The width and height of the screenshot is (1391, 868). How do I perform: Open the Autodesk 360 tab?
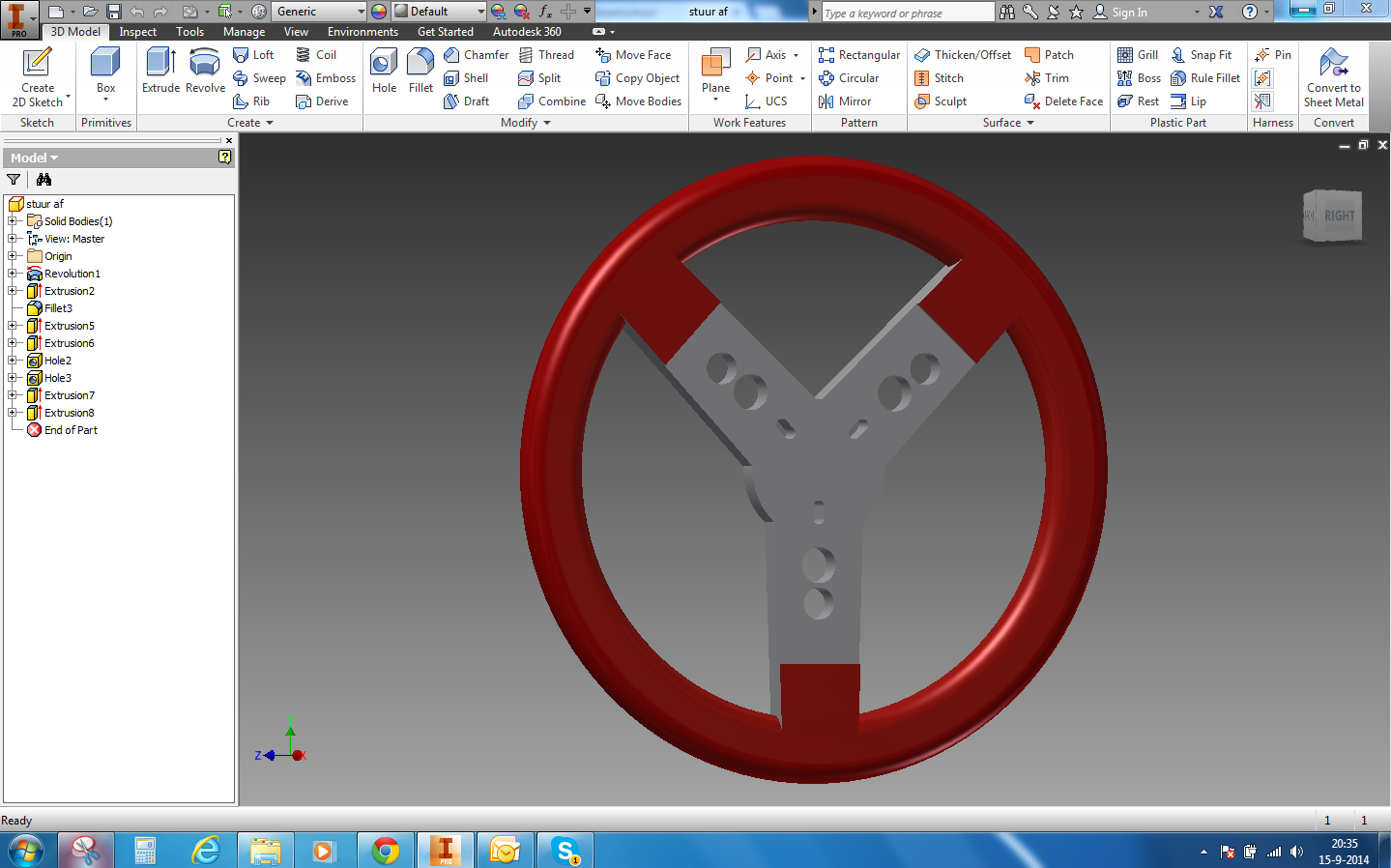[527, 32]
